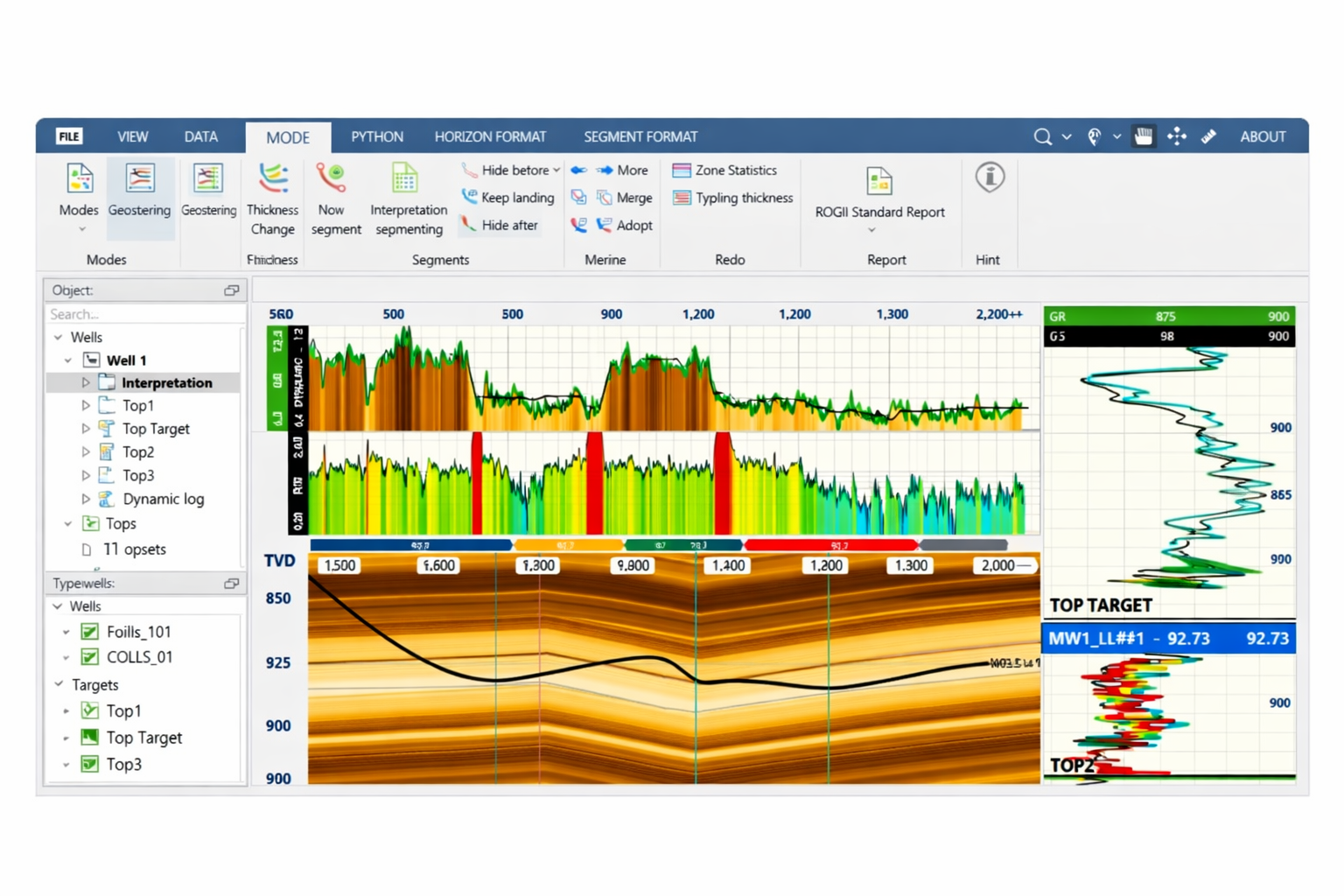The image size is (1344, 896).
Task: Expand the Top2 tree node
Action: (85, 452)
